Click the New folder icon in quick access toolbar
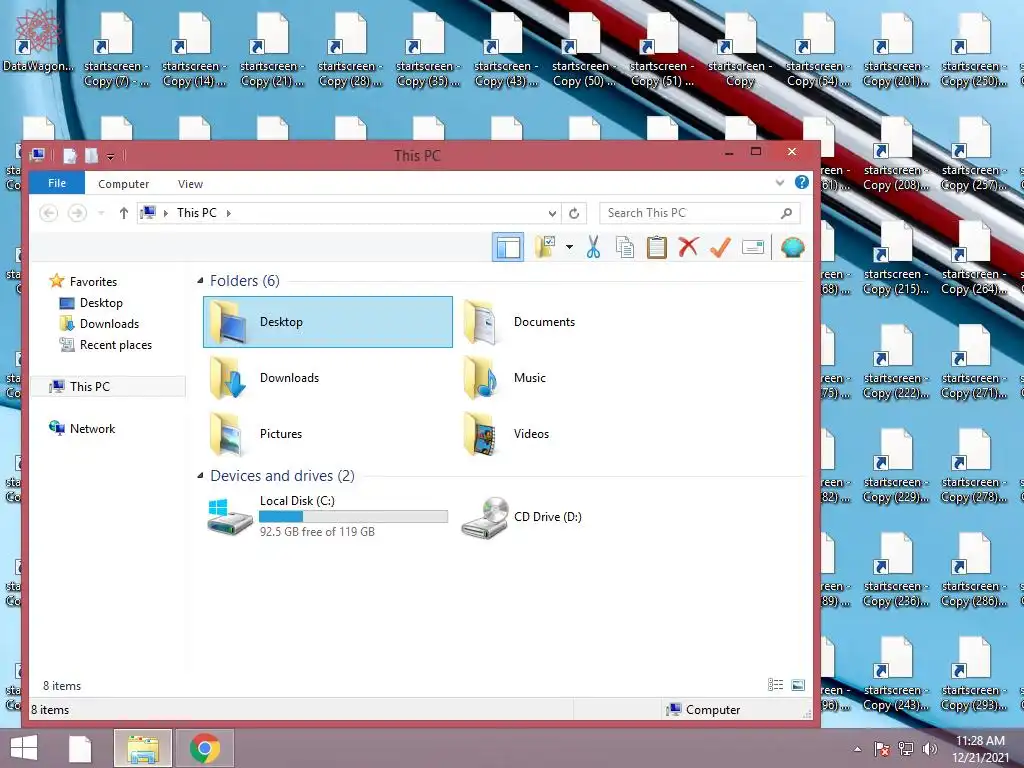 coord(91,155)
